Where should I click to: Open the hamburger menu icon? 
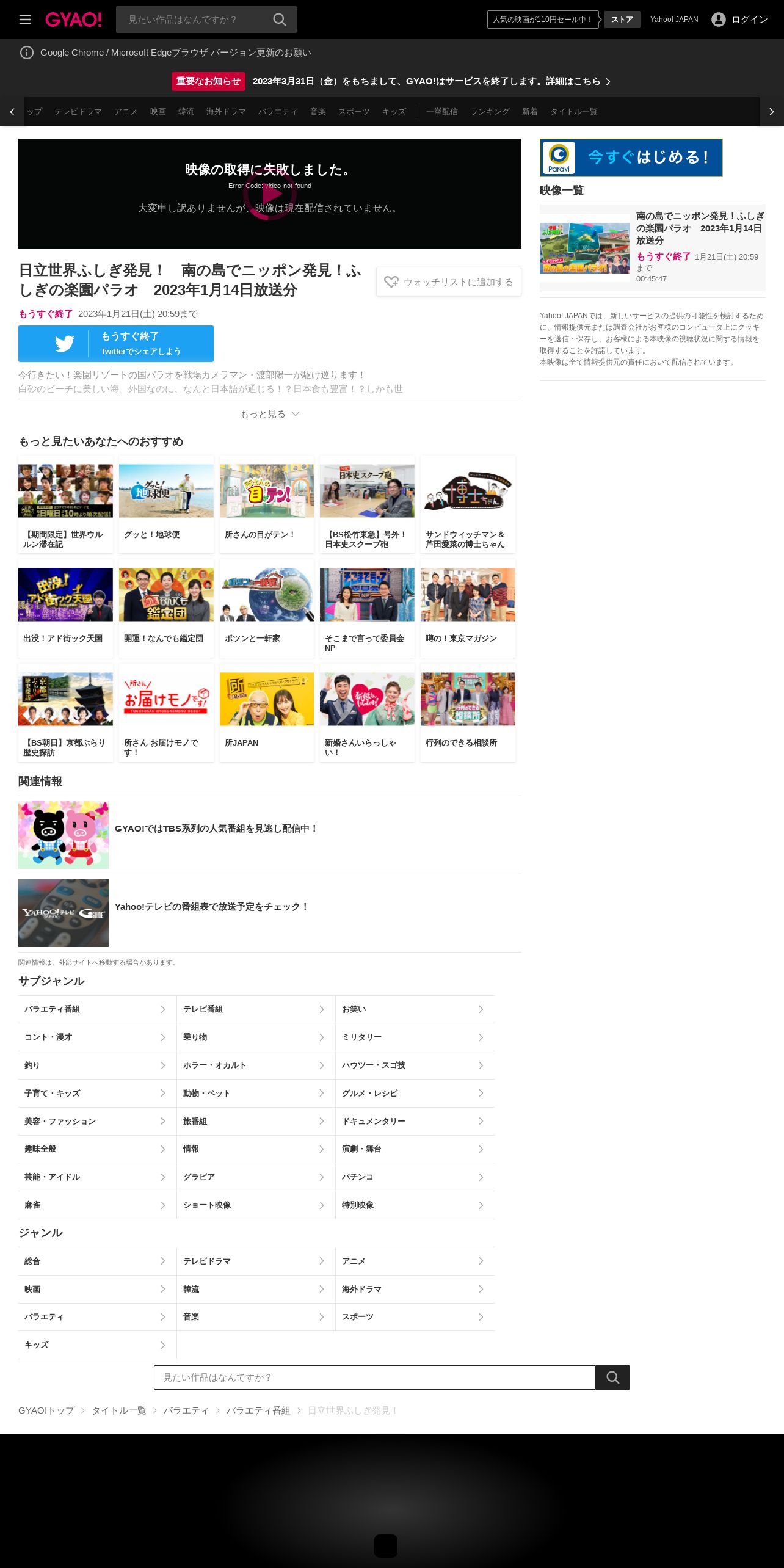(25, 20)
